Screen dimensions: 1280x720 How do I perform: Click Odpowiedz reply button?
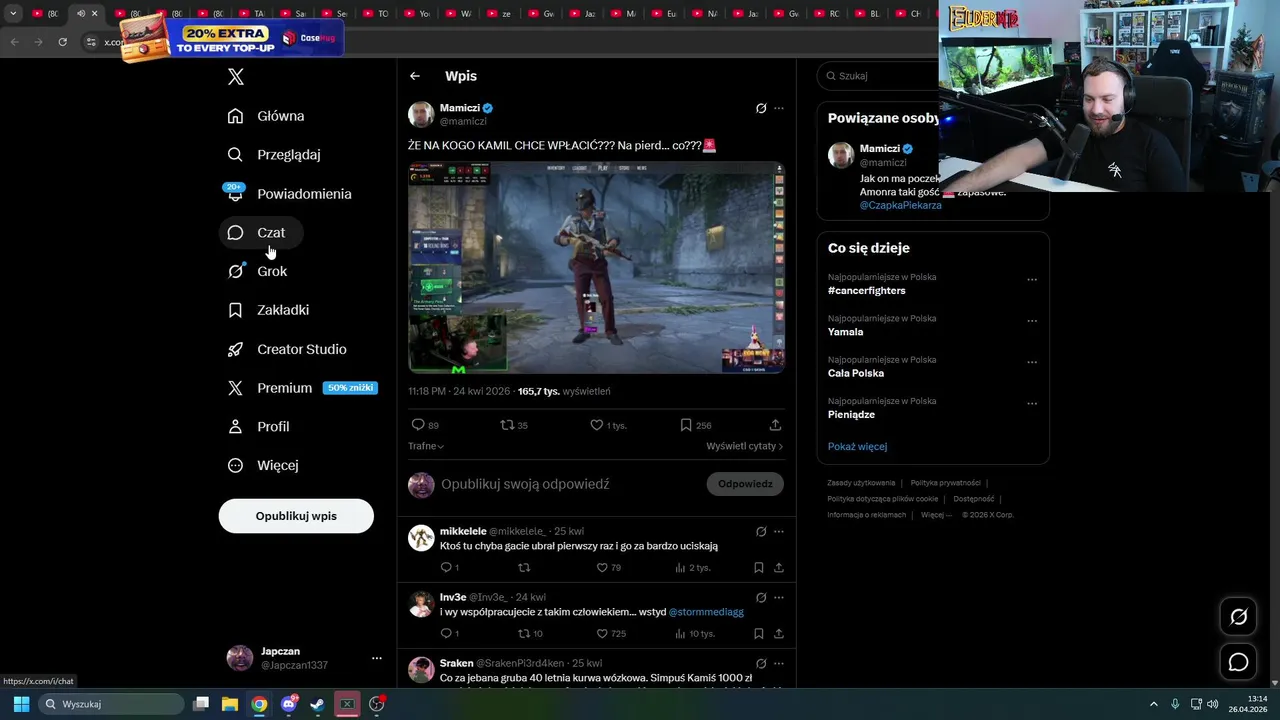point(745,484)
